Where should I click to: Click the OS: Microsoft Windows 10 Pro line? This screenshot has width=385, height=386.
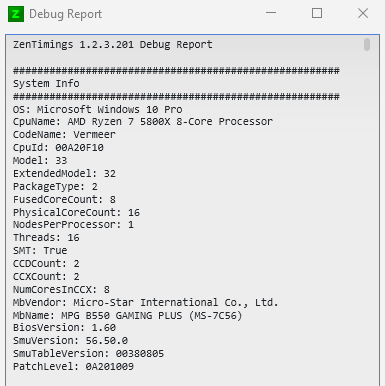(x=97, y=109)
